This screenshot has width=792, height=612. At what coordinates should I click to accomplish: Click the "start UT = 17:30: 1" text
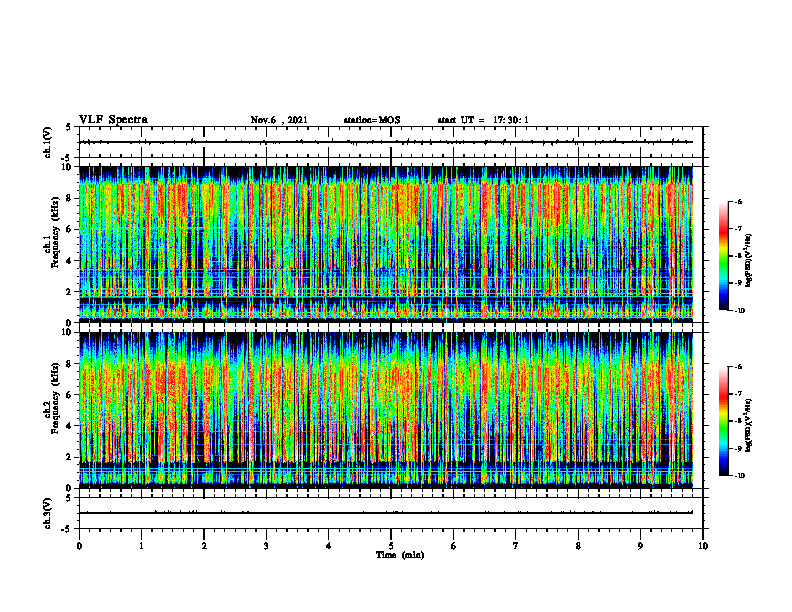pos(483,120)
